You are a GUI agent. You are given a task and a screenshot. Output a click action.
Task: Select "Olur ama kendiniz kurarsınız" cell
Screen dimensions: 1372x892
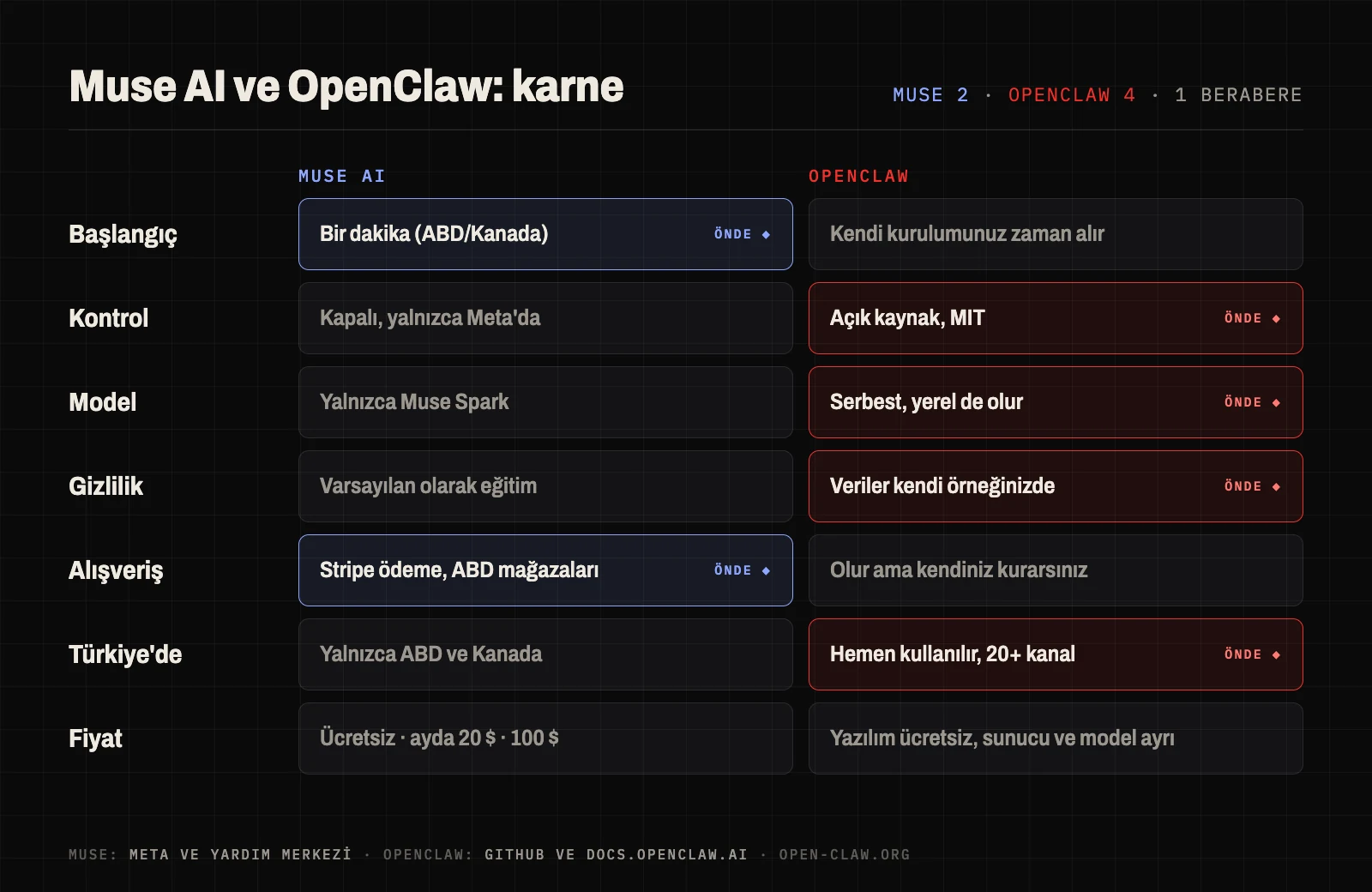[1056, 570]
